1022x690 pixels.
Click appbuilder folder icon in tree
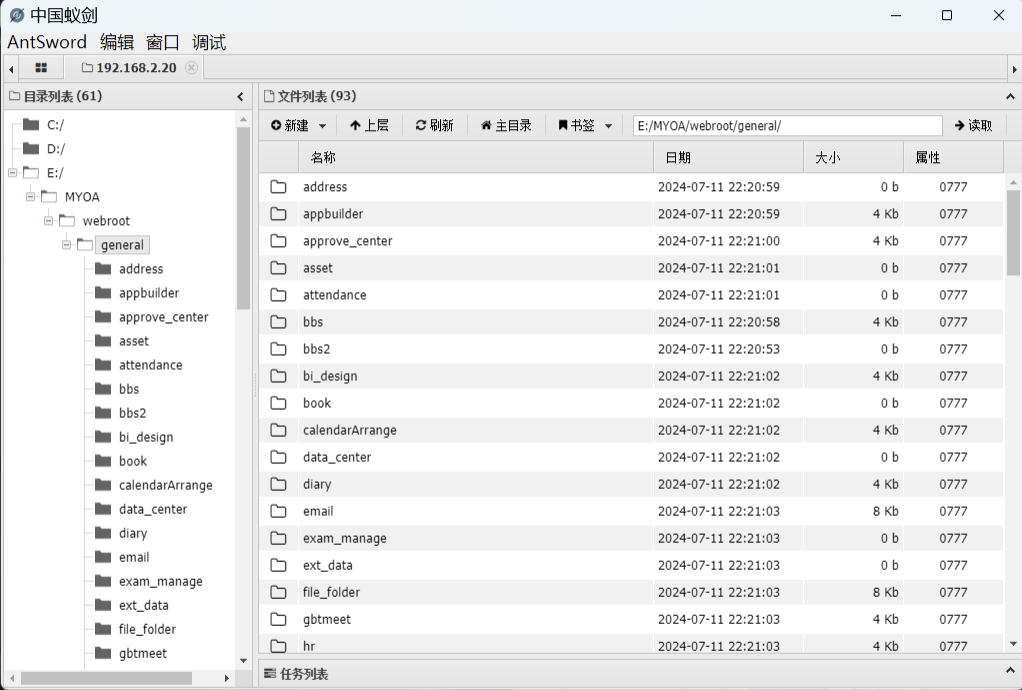point(103,293)
